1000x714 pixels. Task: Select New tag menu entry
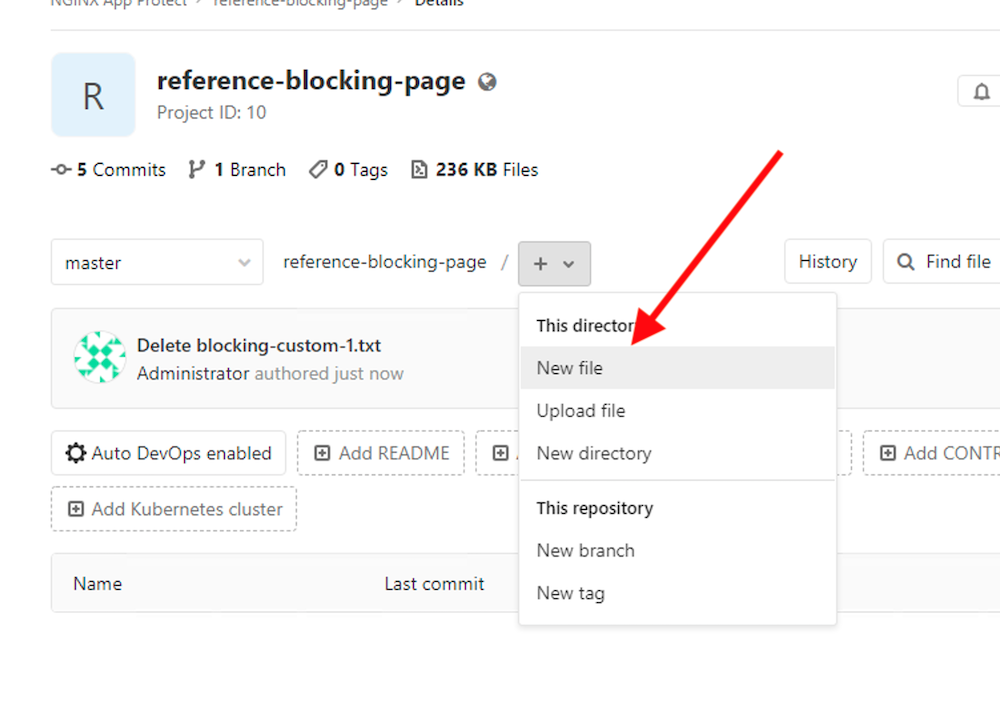point(677,593)
